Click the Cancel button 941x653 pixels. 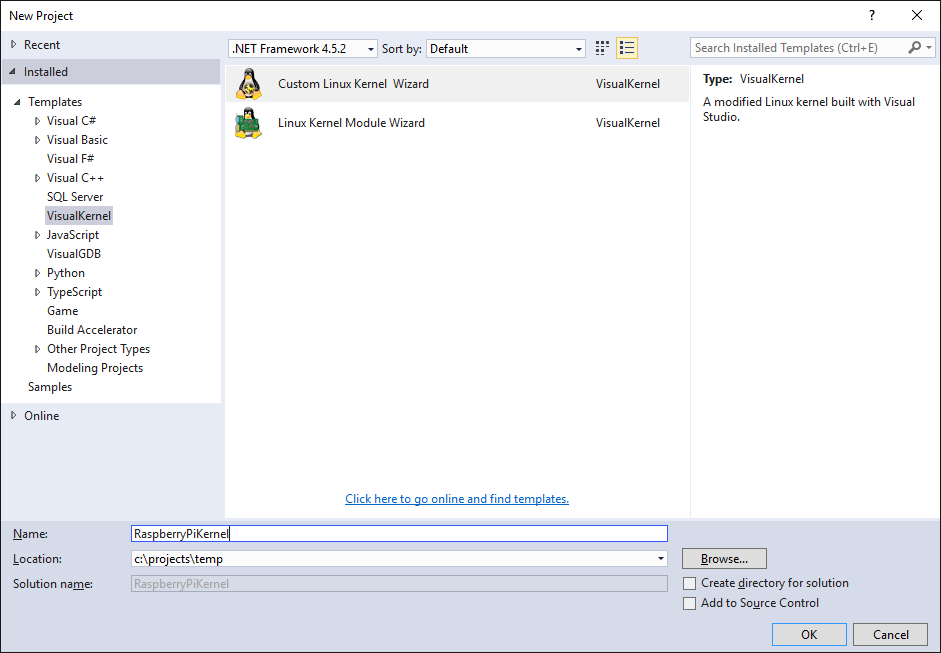891,634
